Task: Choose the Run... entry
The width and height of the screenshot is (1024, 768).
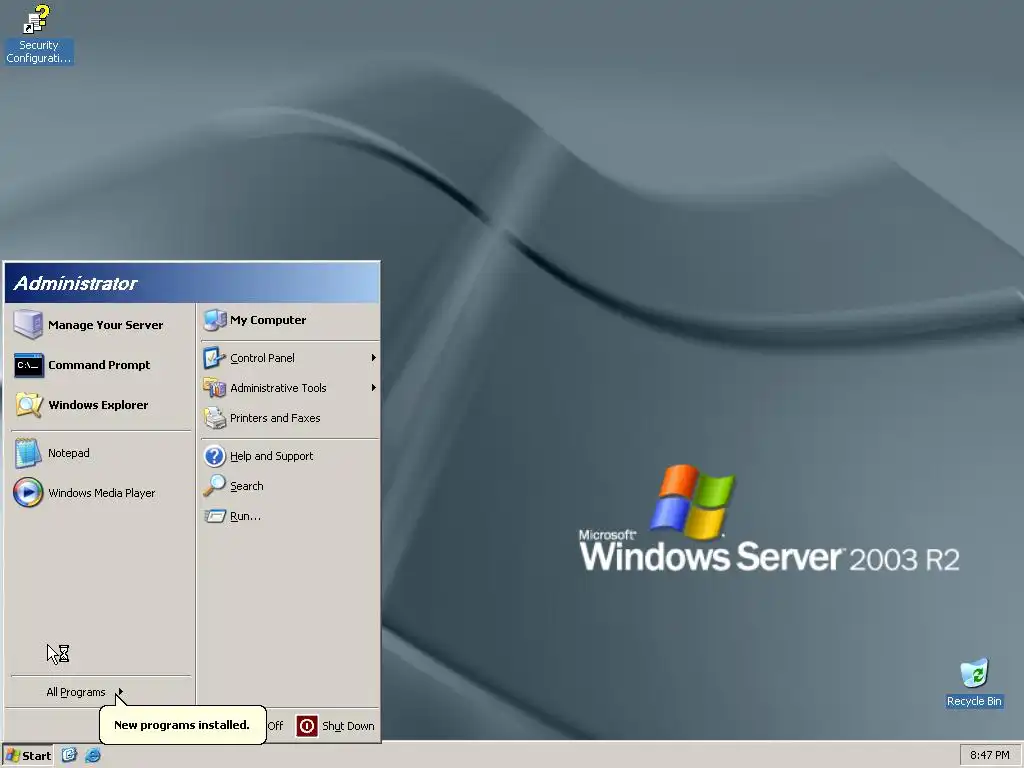Action: click(290, 516)
